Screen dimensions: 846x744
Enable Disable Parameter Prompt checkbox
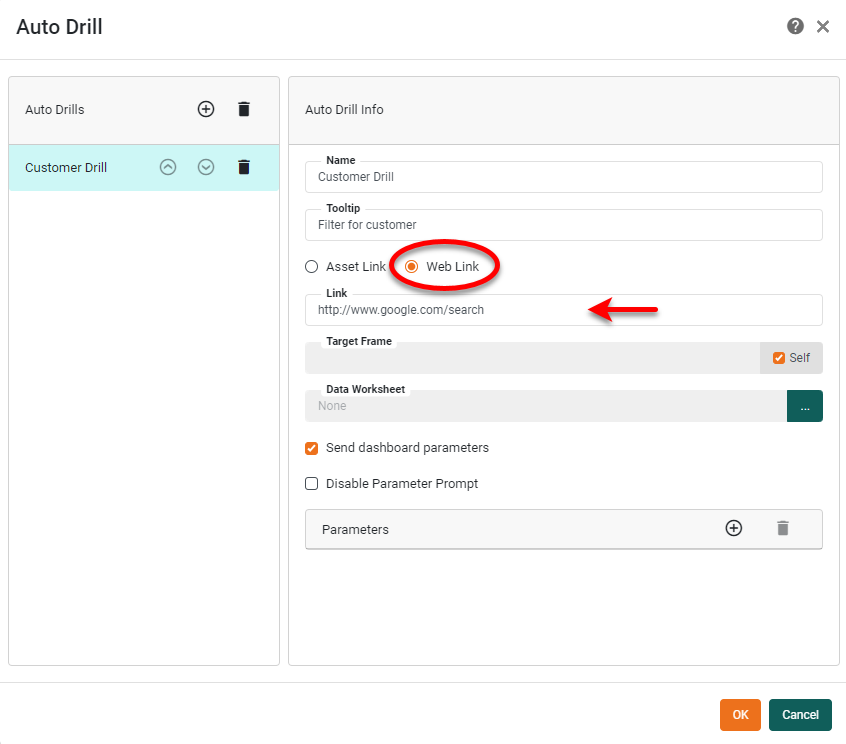[312, 484]
